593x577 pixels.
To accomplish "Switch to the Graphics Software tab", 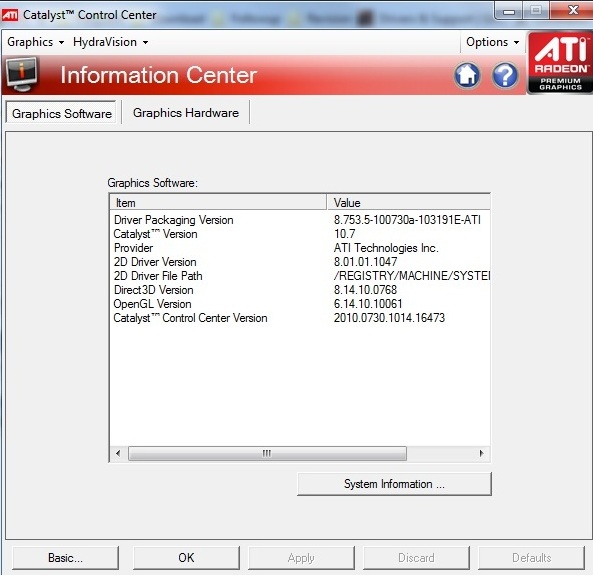I will coord(61,113).
